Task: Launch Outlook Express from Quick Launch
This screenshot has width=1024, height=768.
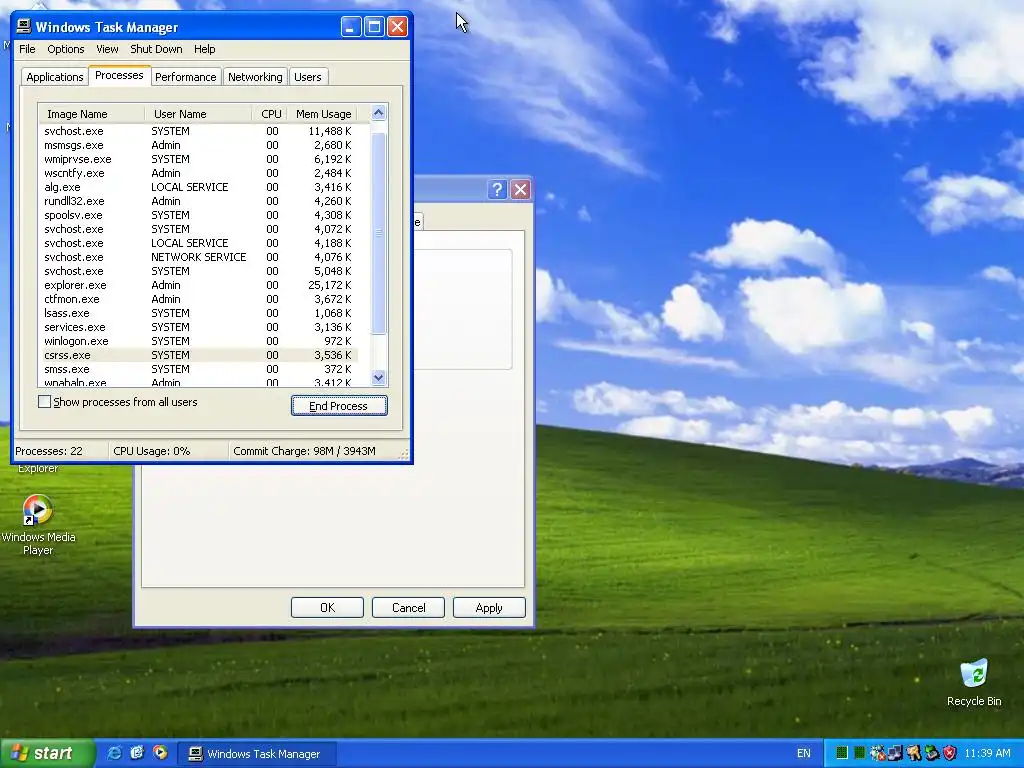Action: coord(137,753)
